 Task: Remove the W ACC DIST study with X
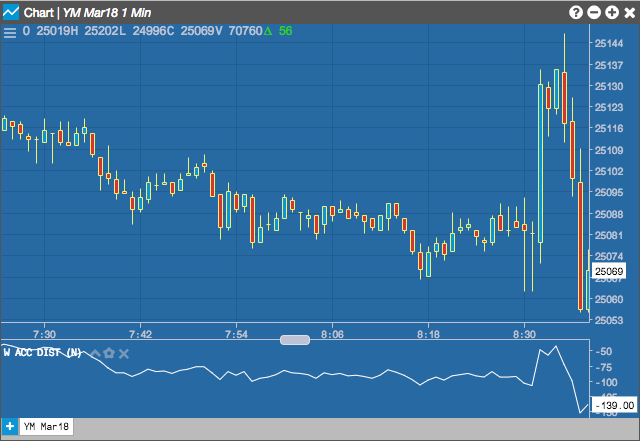pyautogui.click(x=124, y=354)
